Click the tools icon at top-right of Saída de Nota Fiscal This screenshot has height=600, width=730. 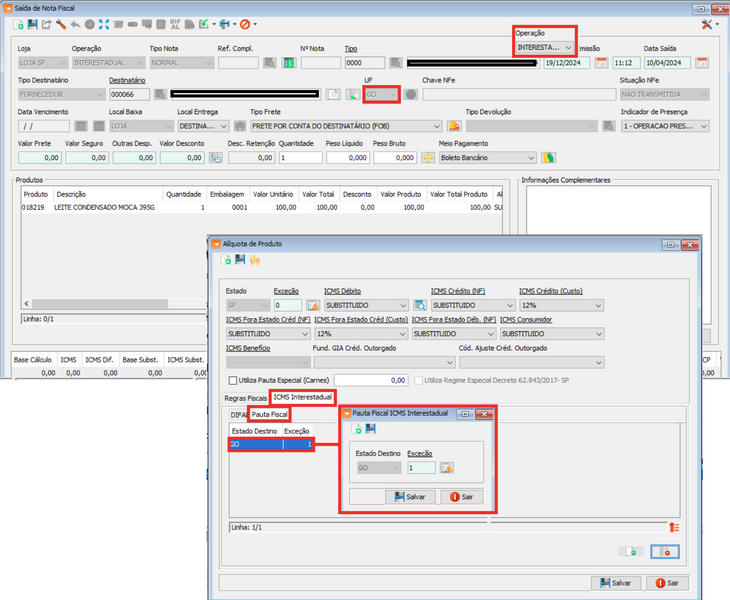pyautogui.click(x=709, y=23)
